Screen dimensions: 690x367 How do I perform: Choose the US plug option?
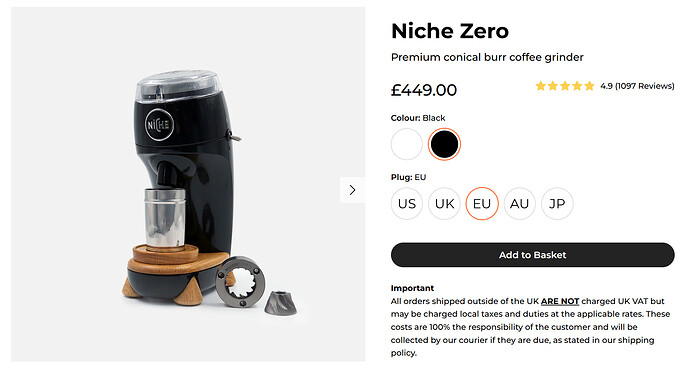407,204
